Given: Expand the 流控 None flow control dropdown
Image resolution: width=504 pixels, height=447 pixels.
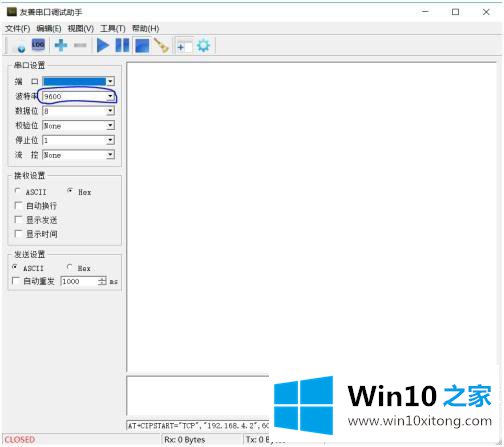Looking at the screenshot, I should 110,155.
